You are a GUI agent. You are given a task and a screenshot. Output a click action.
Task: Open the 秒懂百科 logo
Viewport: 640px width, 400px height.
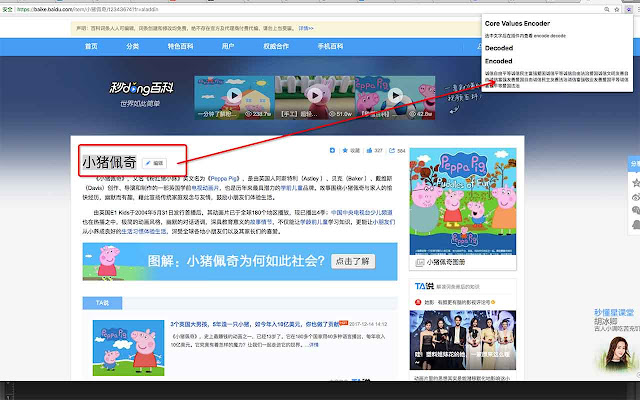(141, 88)
